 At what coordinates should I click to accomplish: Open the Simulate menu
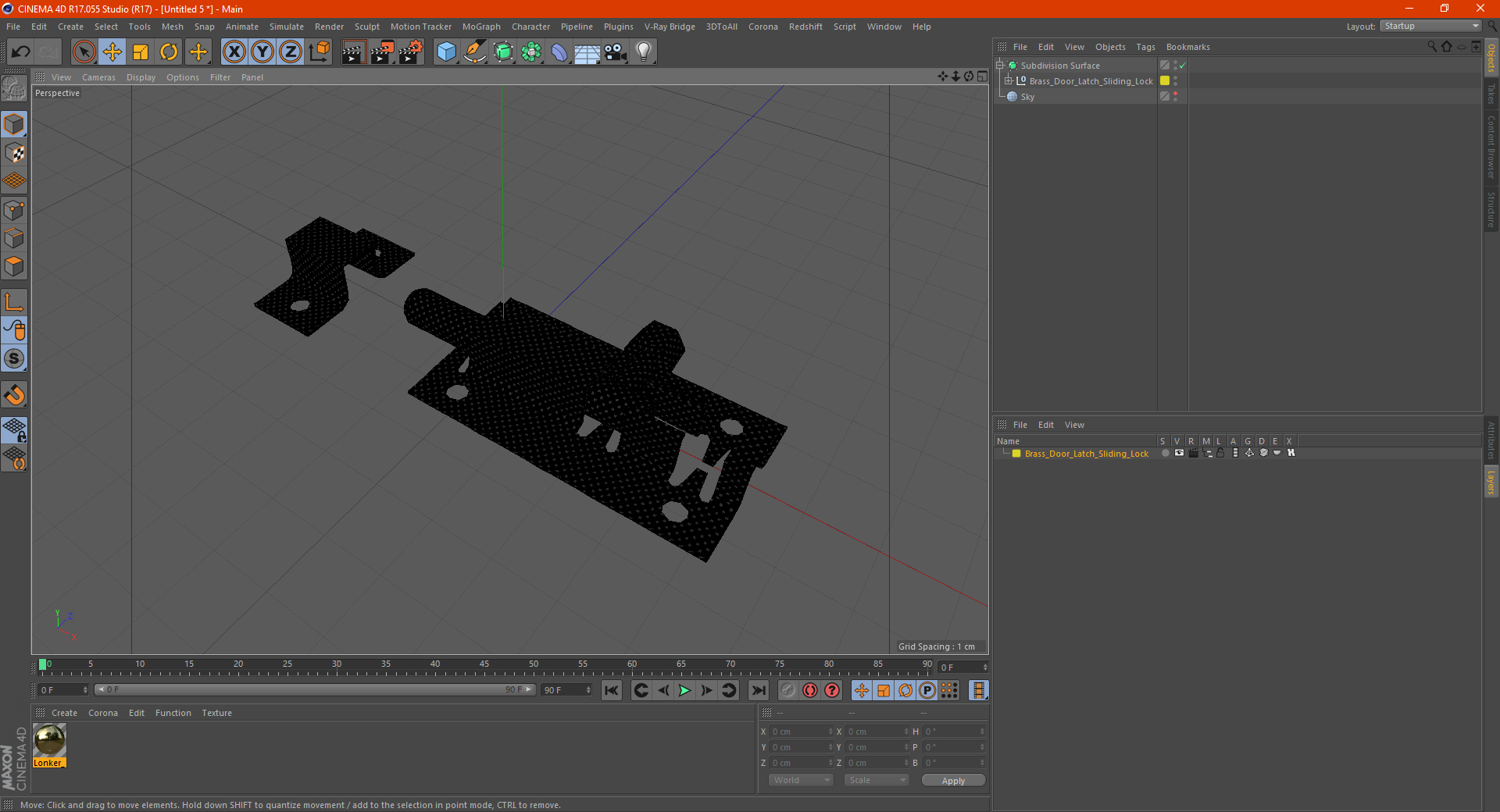point(287,27)
